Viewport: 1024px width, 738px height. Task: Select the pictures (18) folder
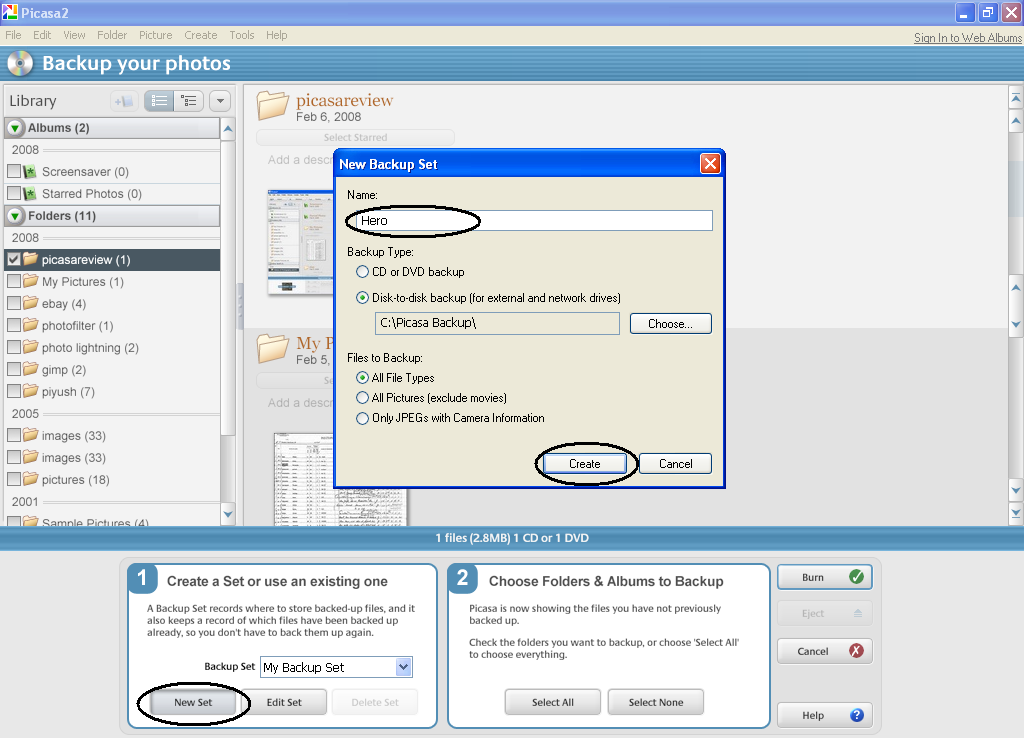pyautogui.click(x=112, y=479)
